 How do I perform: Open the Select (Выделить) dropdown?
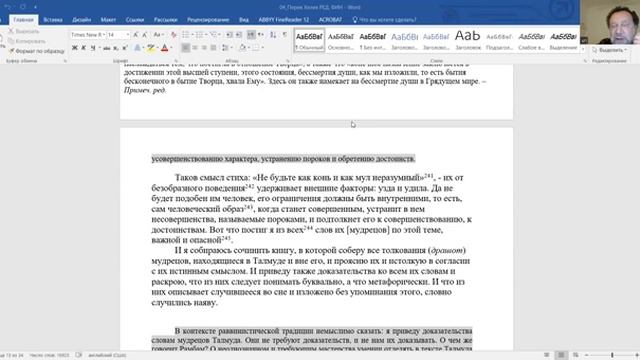[609, 50]
